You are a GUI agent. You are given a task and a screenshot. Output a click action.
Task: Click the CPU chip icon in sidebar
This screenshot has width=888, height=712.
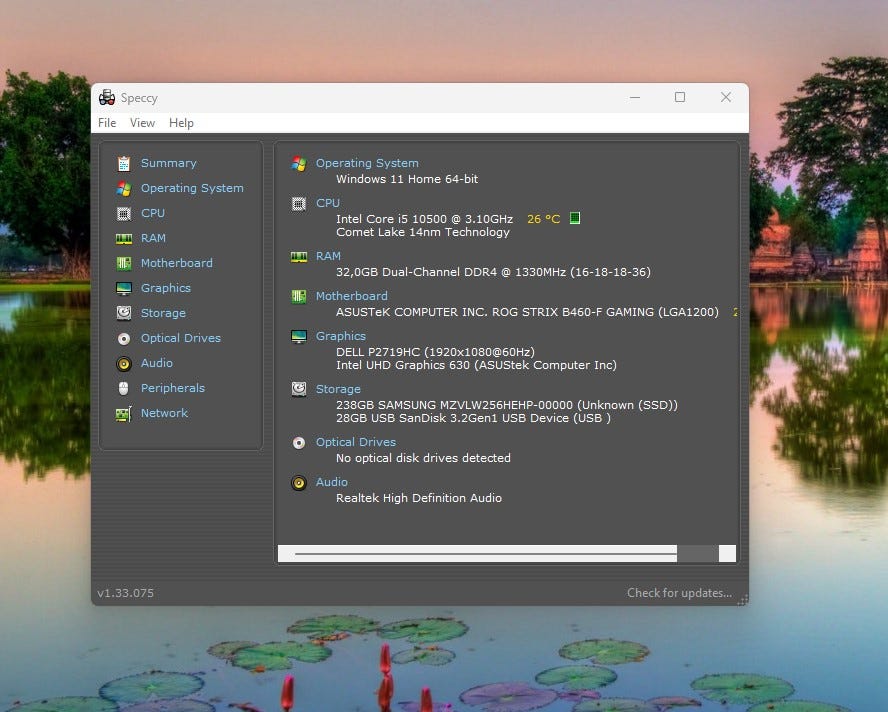124,213
